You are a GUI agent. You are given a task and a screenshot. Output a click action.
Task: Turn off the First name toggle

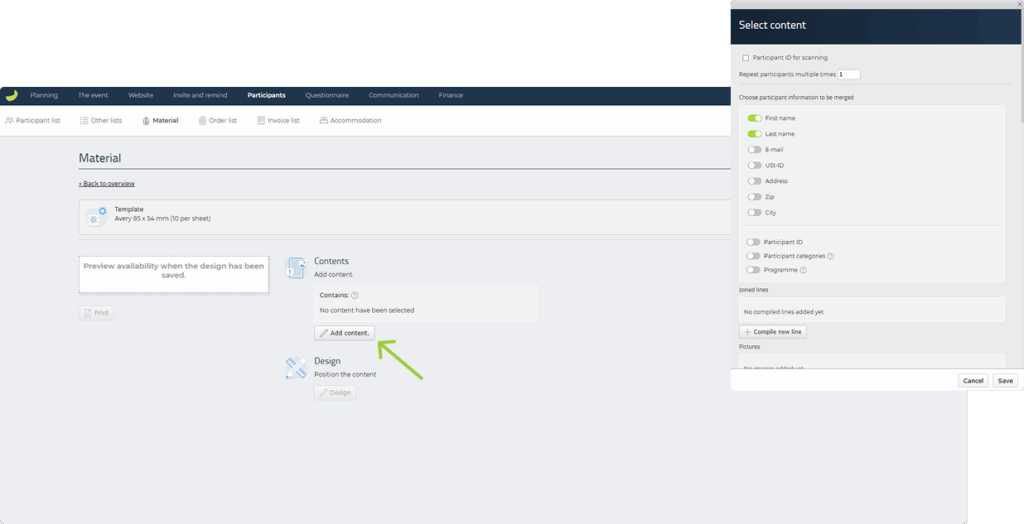[754, 118]
